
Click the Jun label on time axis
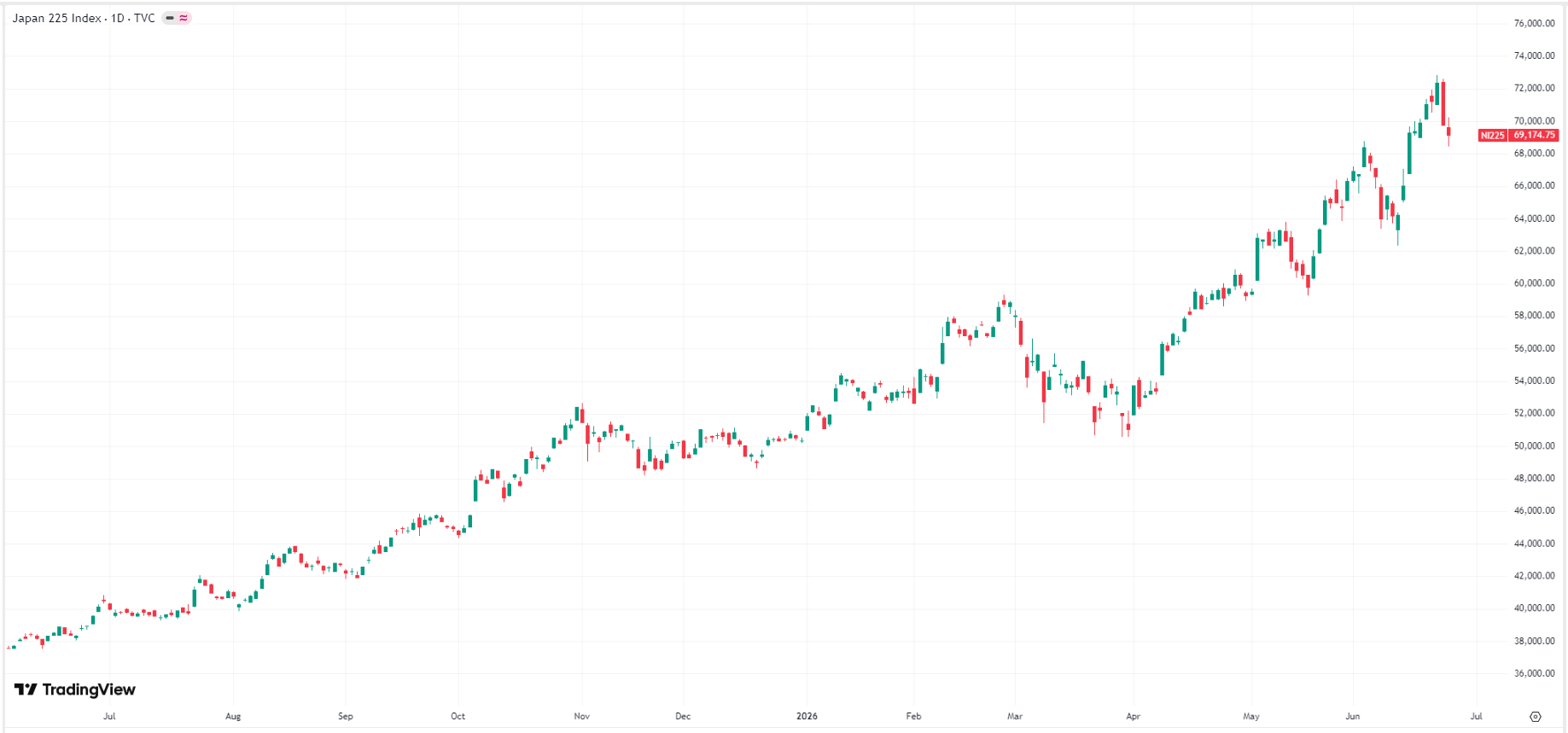[x=1353, y=716]
